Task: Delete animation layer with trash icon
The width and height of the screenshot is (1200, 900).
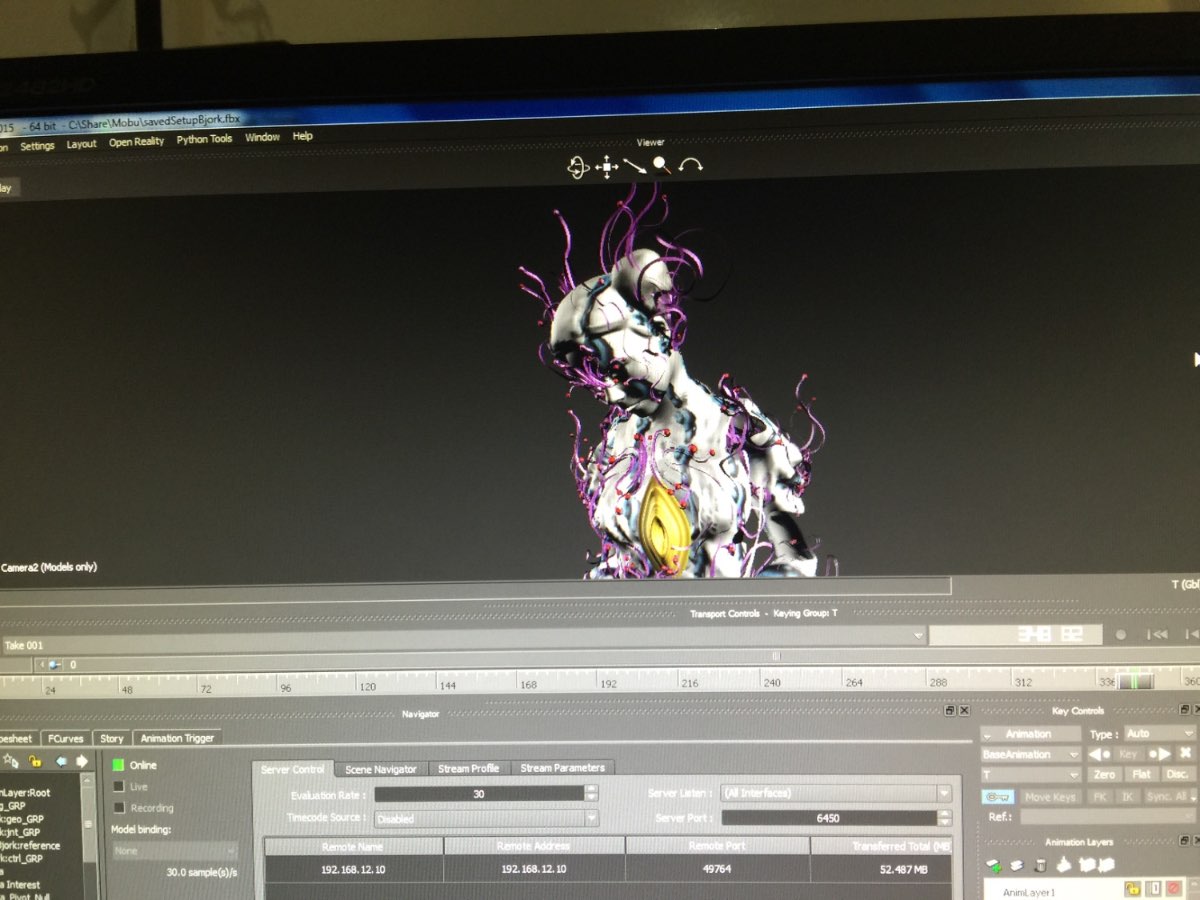Action: pos(1040,865)
